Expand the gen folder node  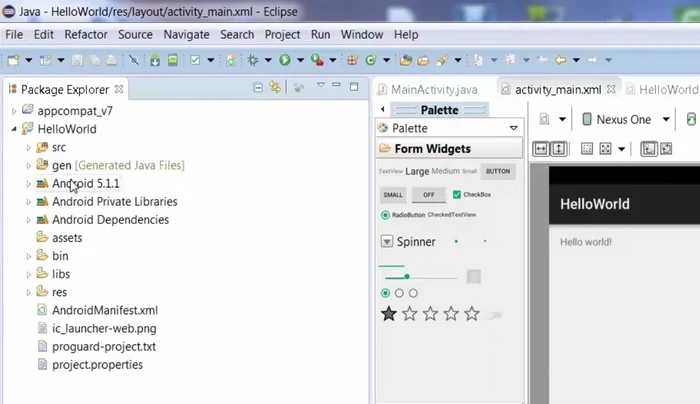coord(28,166)
